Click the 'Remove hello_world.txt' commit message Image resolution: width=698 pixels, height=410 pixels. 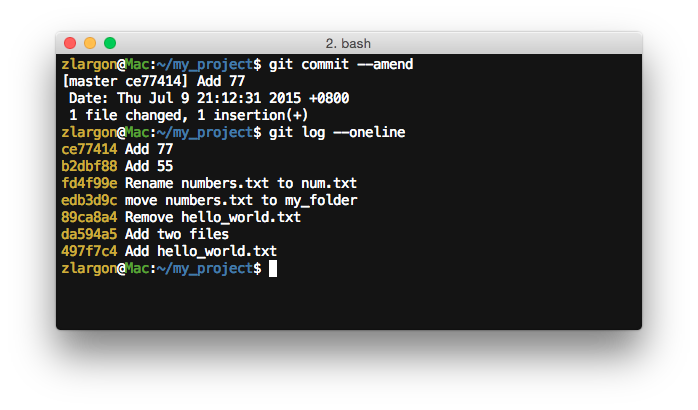point(213,217)
